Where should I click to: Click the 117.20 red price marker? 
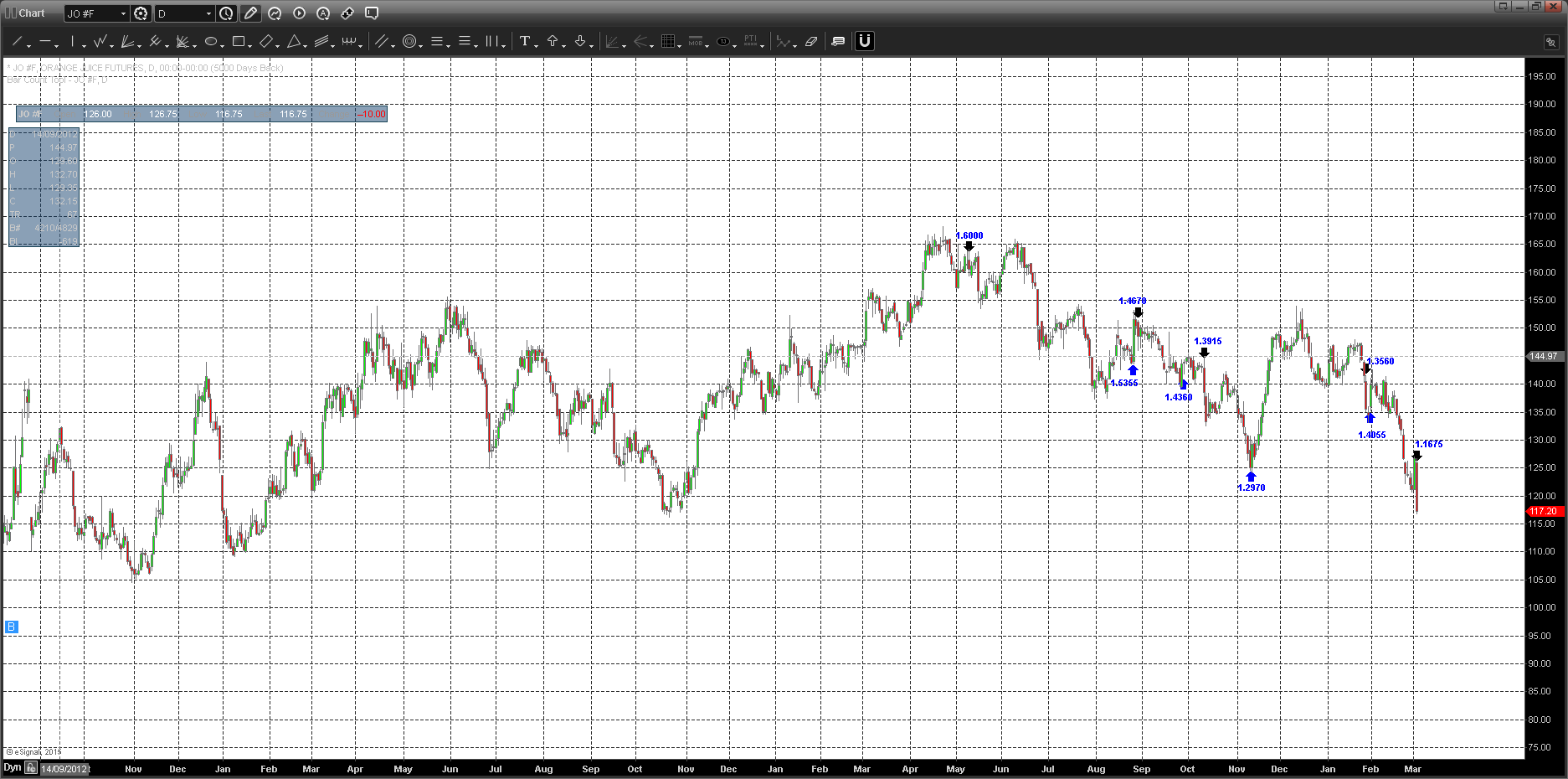pos(1544,511)
